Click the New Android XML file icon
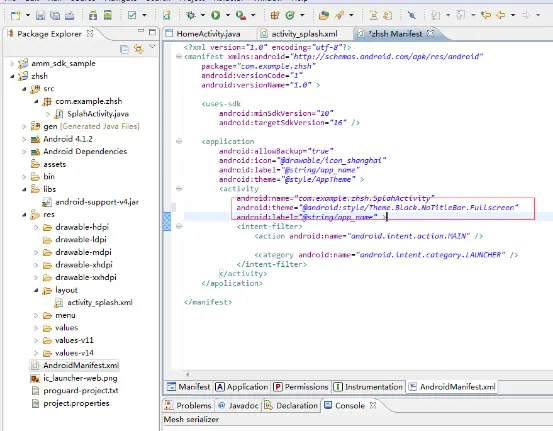The height and width of the screenshot is (431, 553). 166,15
